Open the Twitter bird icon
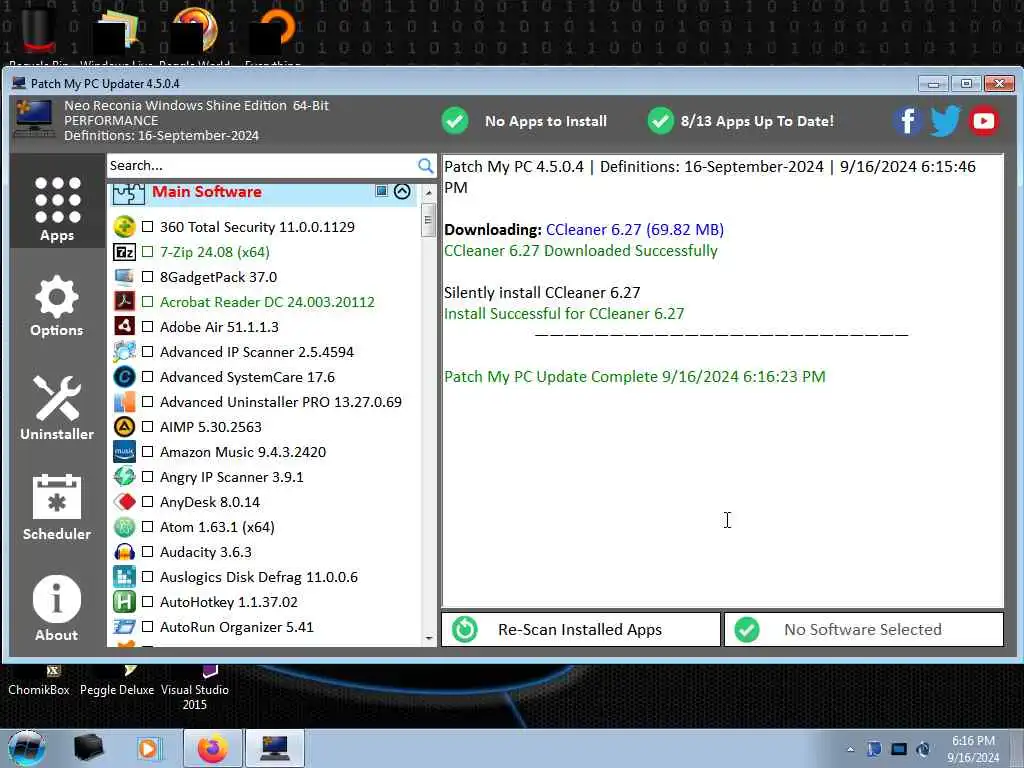The height and width of the screenshot is (768, 1024). point(945,121)
